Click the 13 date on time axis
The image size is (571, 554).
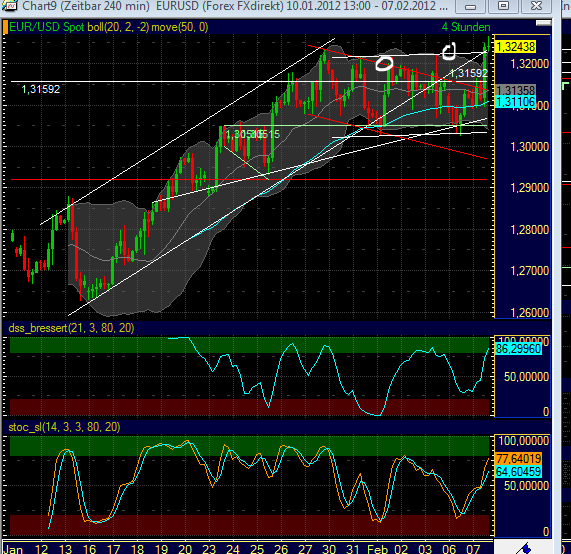coord(65,549)
